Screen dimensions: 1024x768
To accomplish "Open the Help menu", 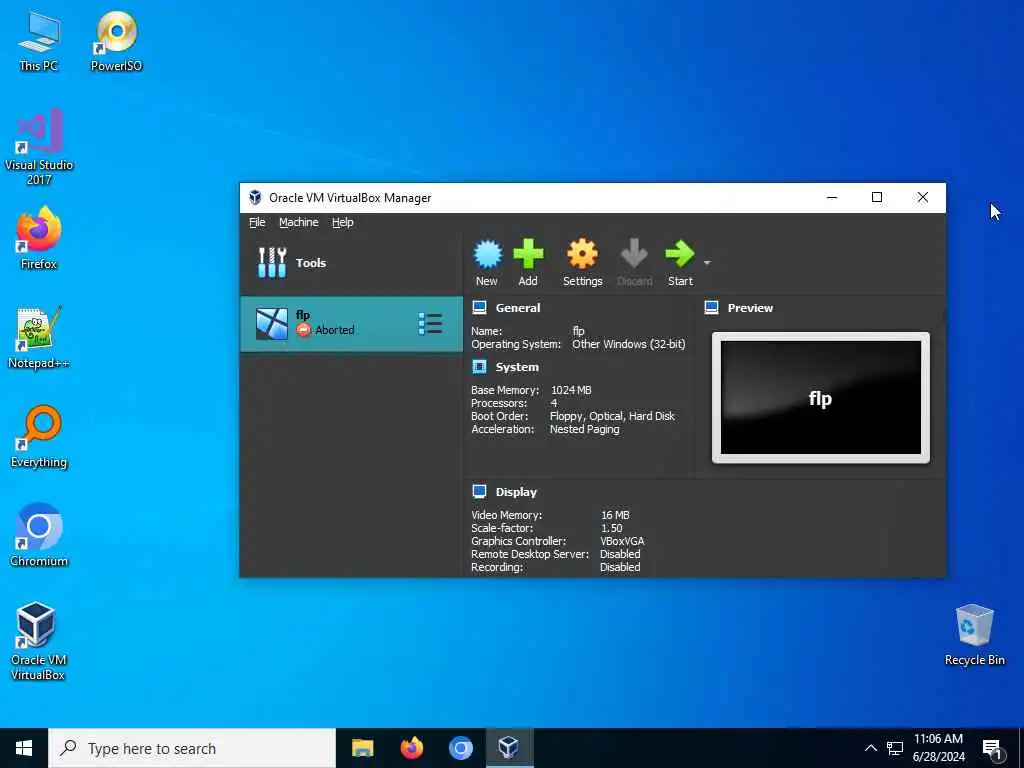I will pos(342,222).
